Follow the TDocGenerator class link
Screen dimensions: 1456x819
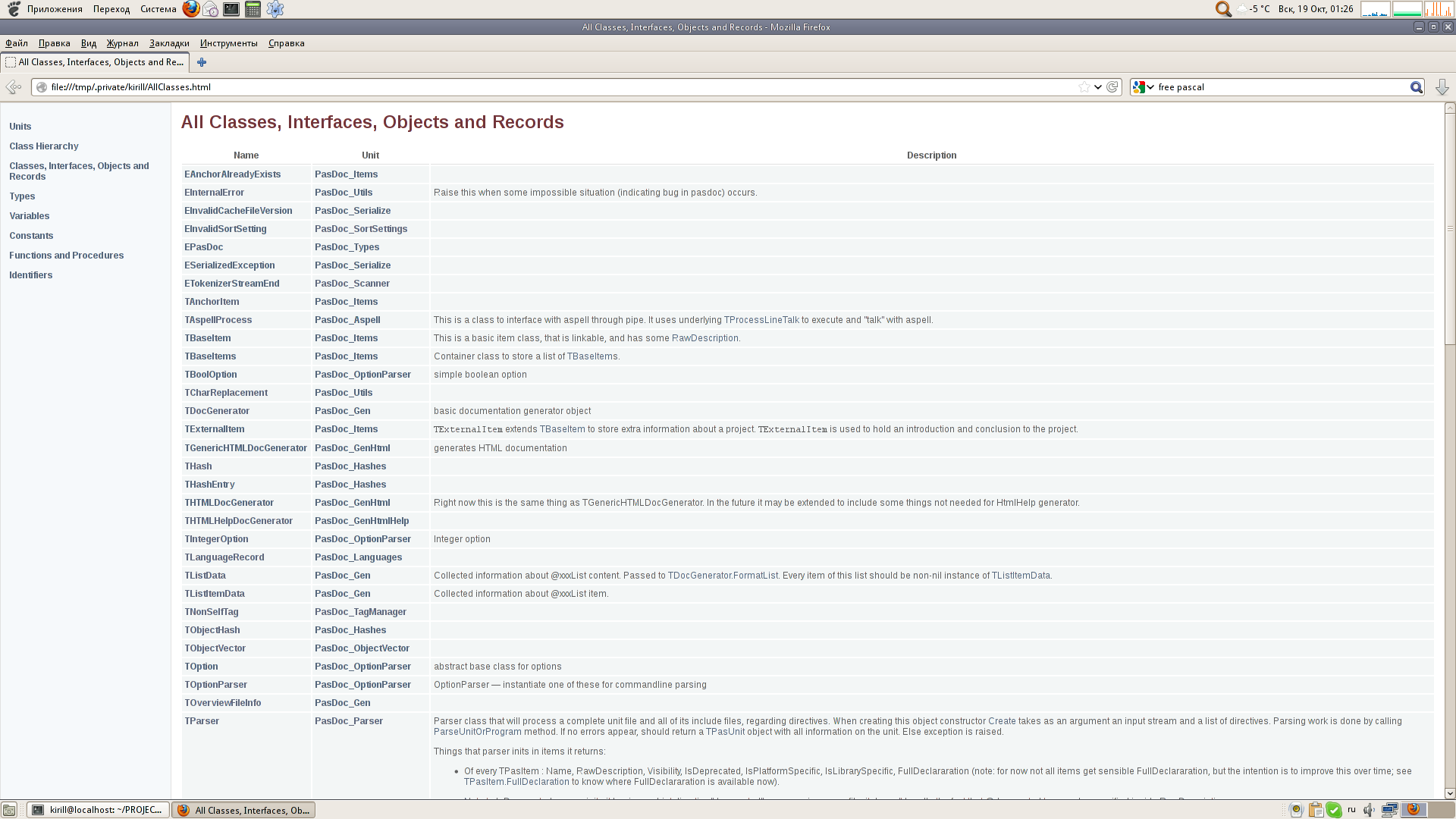click(x=217, y=411)
